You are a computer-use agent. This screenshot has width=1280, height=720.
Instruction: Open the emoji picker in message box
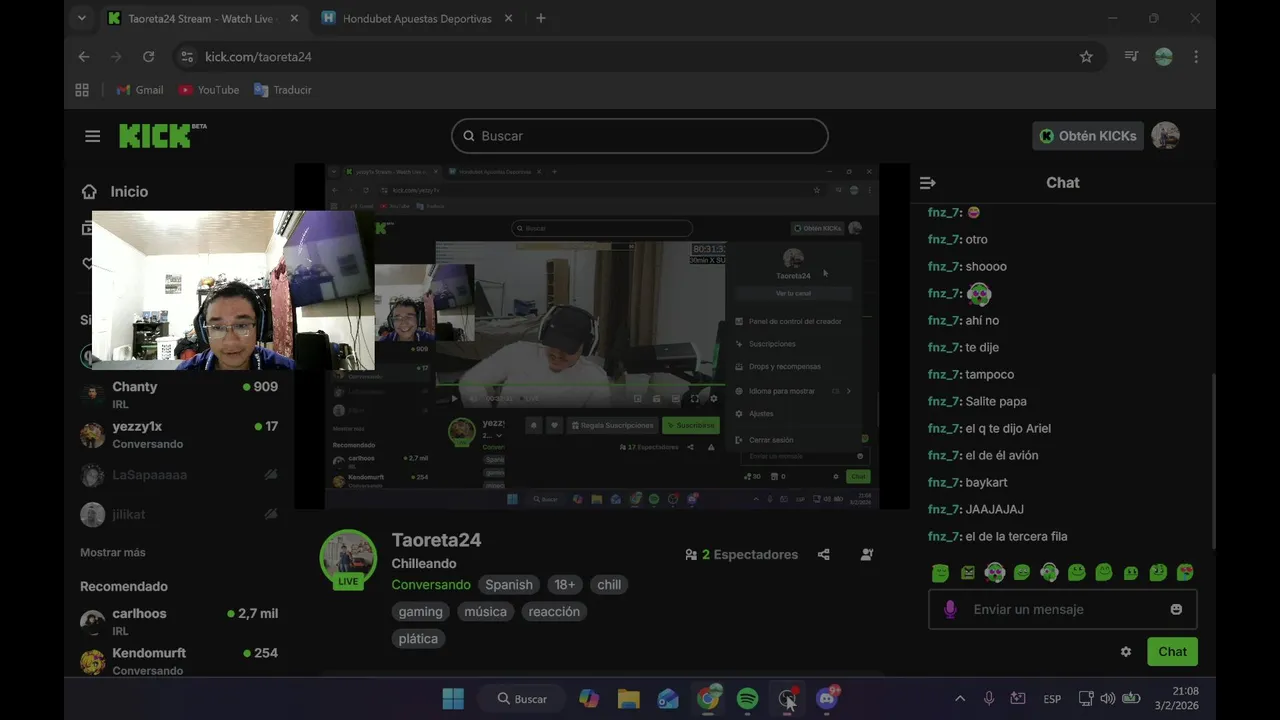[x=1176, y=609]
